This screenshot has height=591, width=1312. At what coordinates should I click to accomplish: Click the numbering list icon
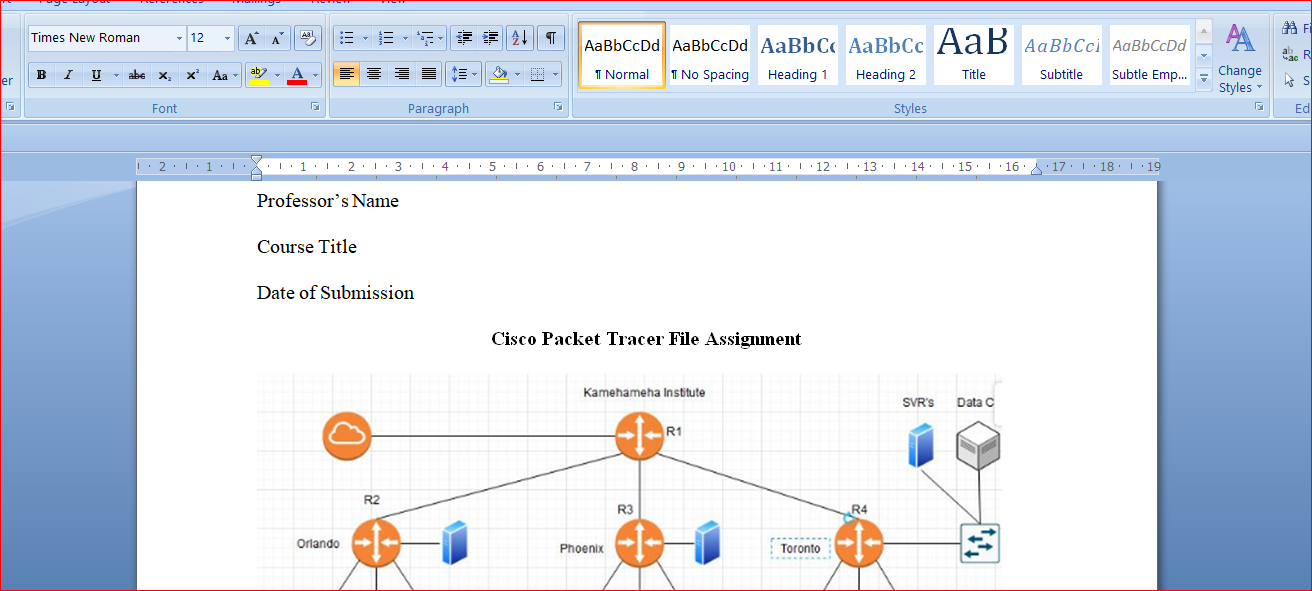pos(386,38)
